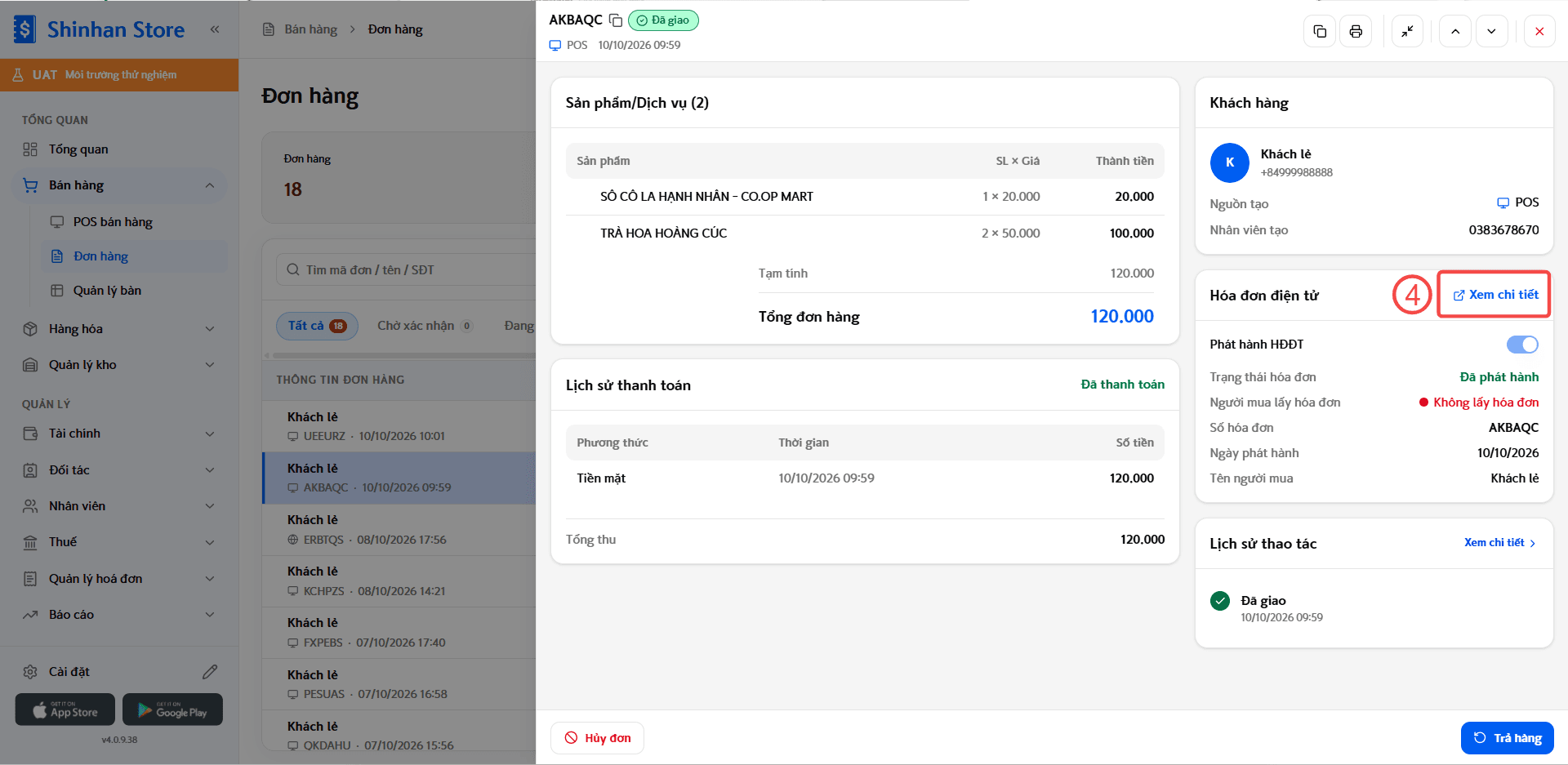This screenshot has width=1568, height=765.
Task: Open e-invoice Xem chi tiết link
Action: coord(1495,295)
